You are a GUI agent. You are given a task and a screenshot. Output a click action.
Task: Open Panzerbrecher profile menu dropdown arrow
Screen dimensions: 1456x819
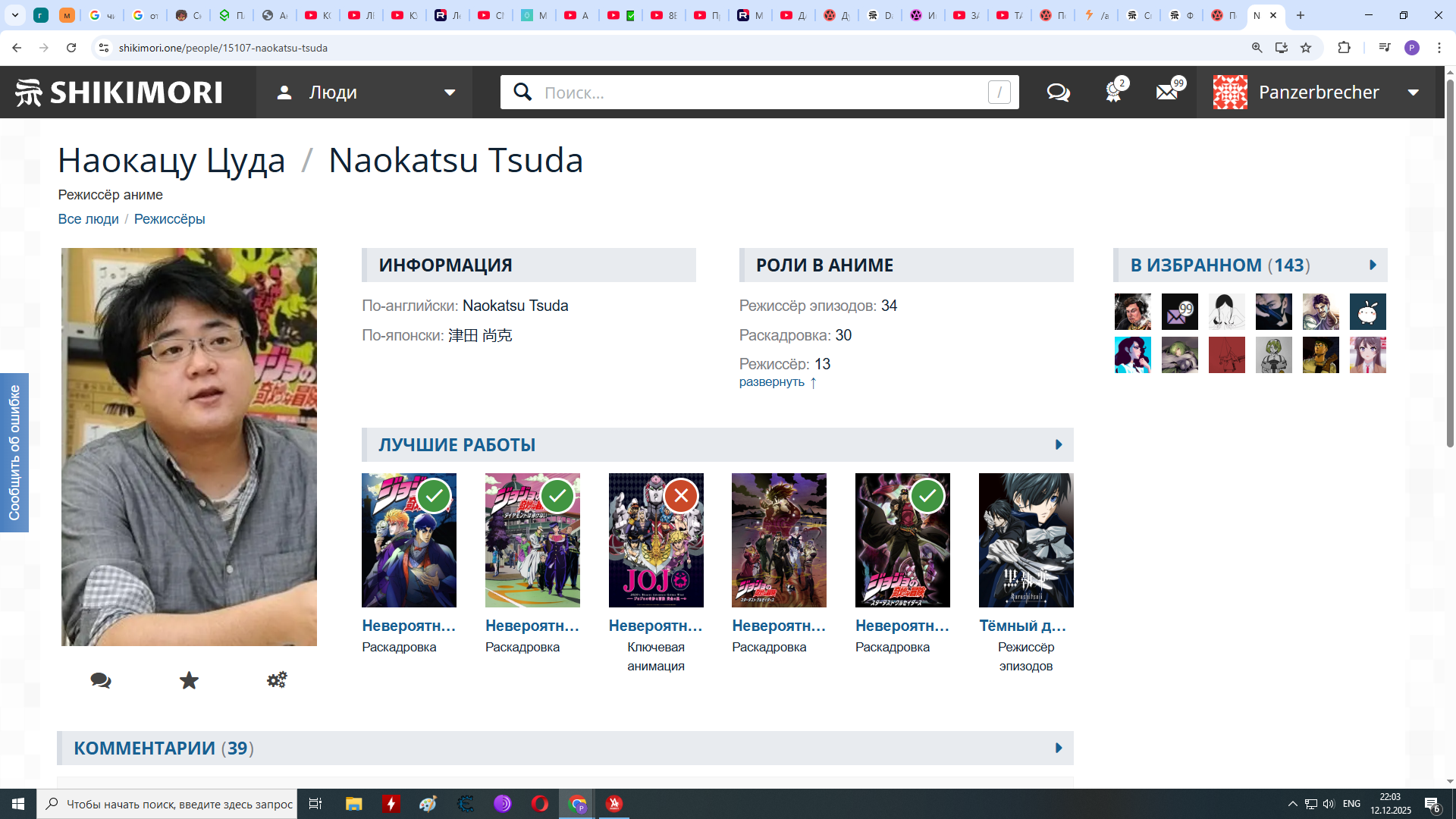point(1414,93)
